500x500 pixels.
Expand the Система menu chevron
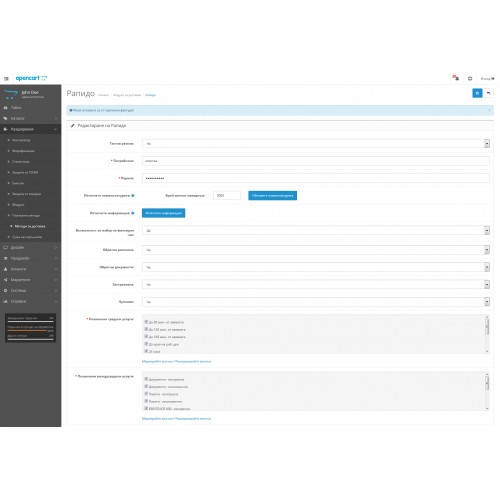[56, 291]
